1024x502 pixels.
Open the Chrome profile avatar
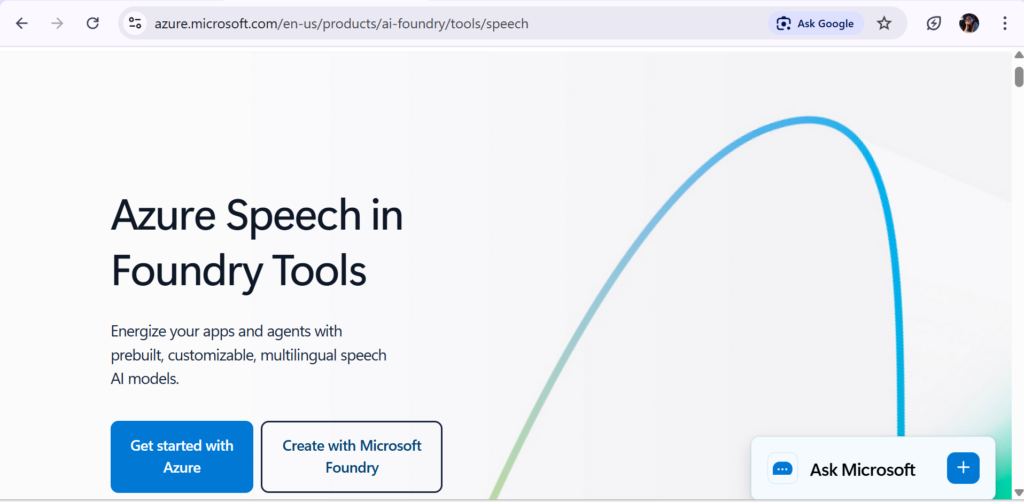point(968,24)
